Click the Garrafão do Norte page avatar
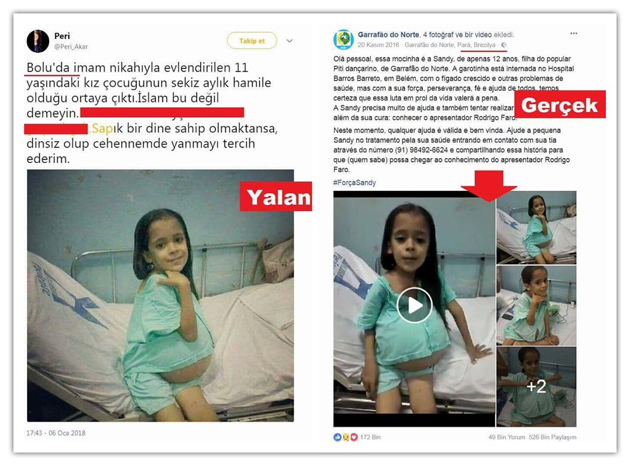The width and height of the screenshot is (630, 466). pyautogui.click(x=344, y=39)
